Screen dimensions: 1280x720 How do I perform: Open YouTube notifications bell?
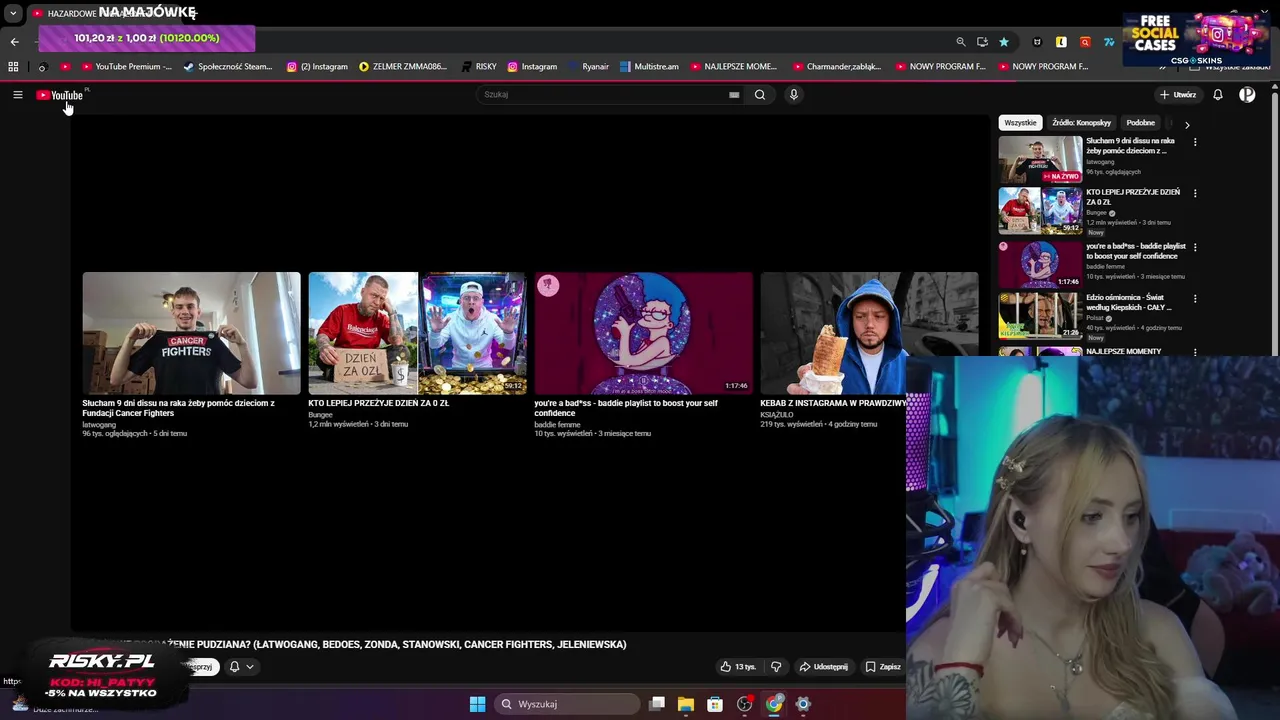pyautogui.click(x=1218, y=95)
